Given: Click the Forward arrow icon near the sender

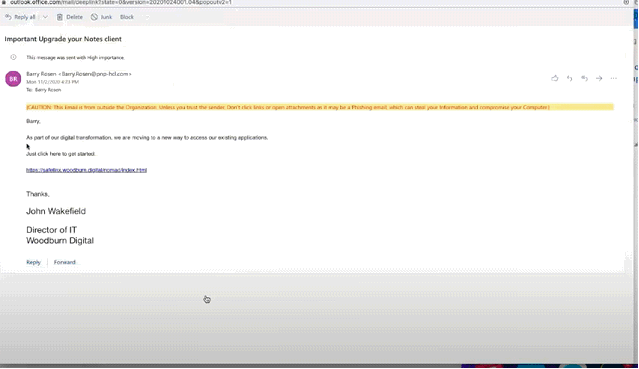Looking at the screenshot, I should (x=599, y=78).
